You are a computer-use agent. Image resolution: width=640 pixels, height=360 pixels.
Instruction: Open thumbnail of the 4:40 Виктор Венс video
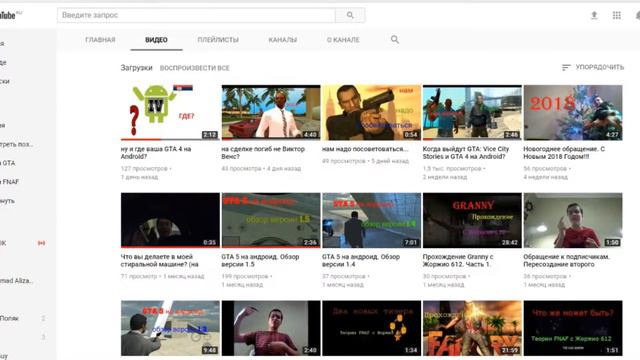pos(271,112)
